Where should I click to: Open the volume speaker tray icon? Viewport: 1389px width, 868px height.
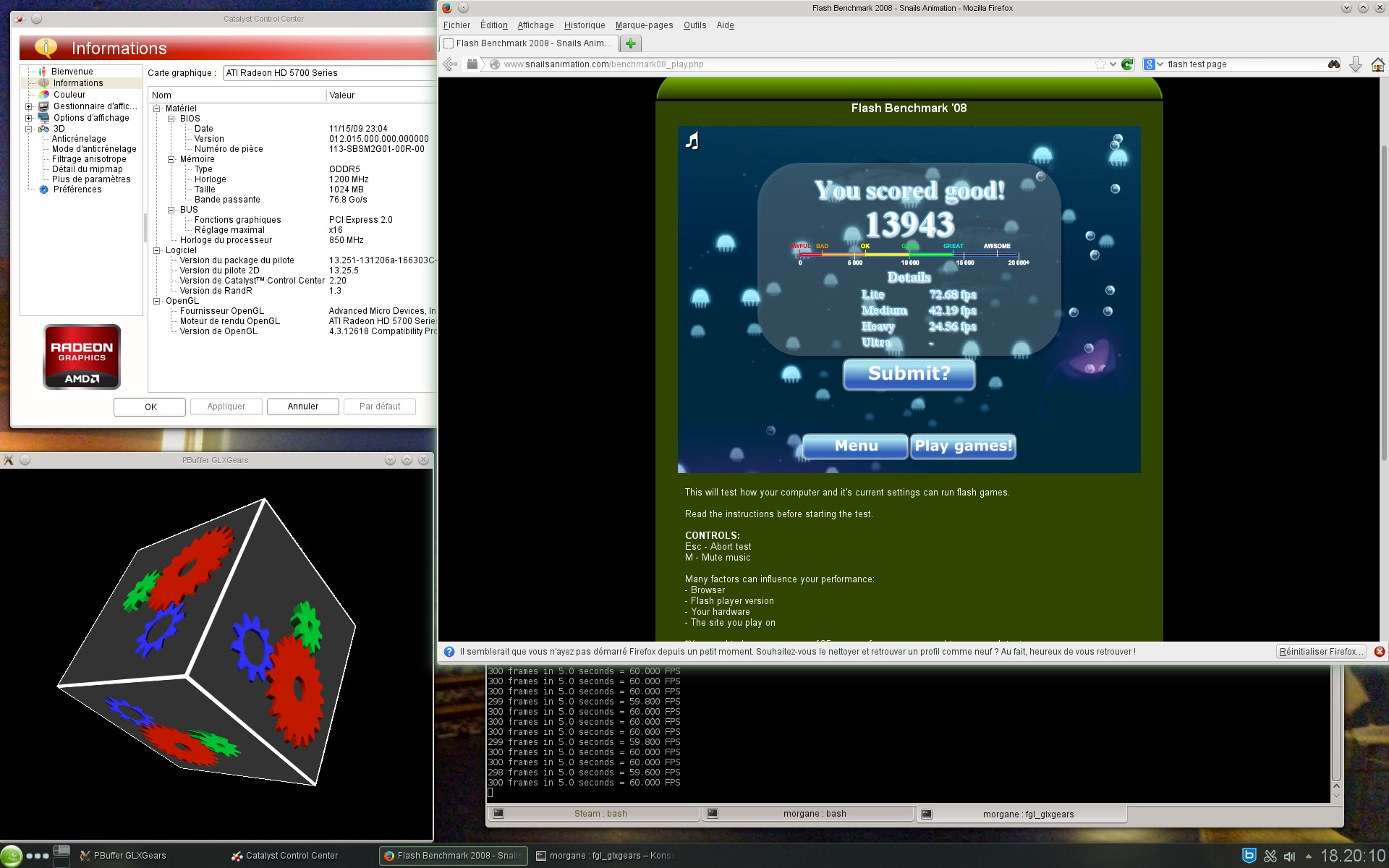pyautogui.click(x=1290, y=856)
